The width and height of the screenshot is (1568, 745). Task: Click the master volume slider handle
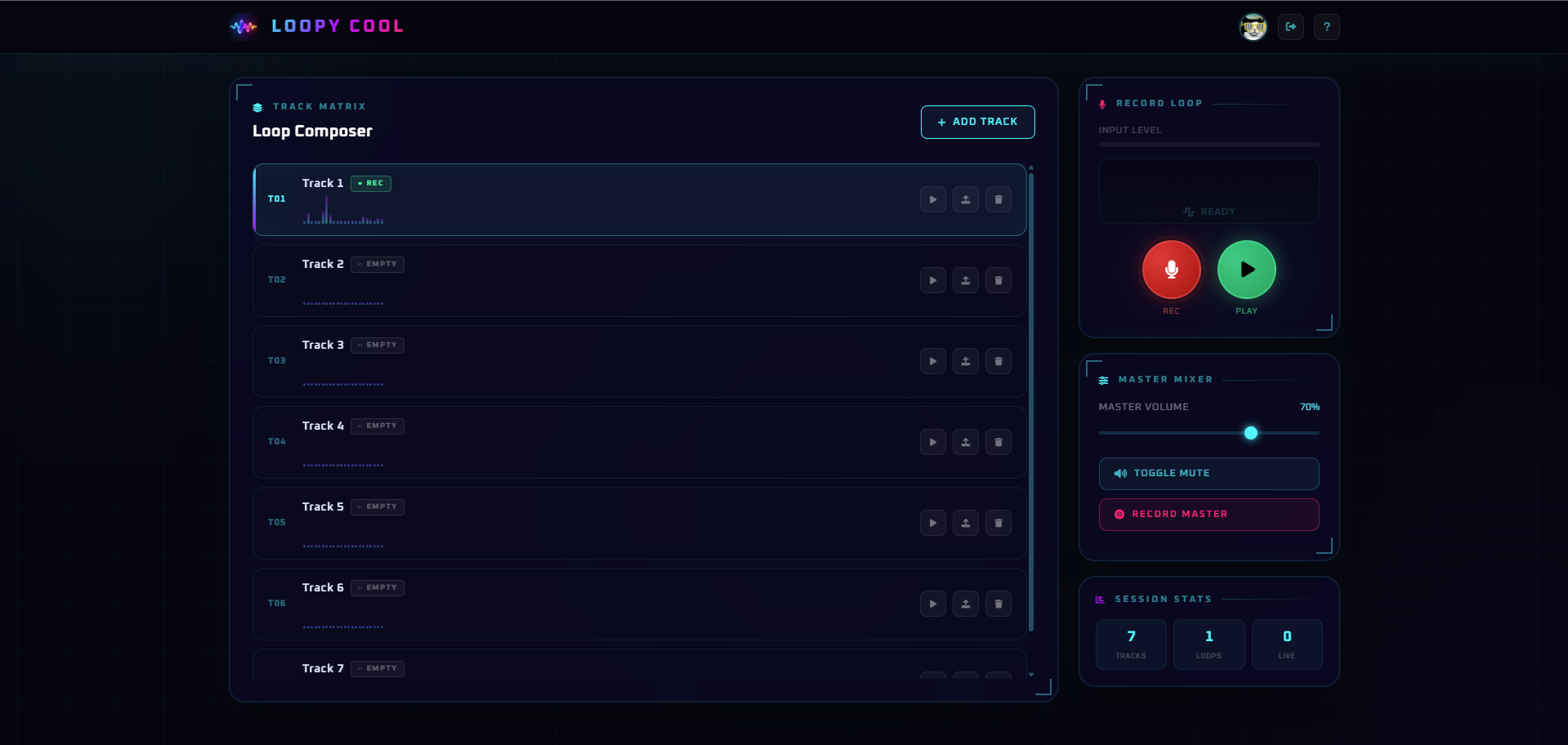coord(1250,433)
